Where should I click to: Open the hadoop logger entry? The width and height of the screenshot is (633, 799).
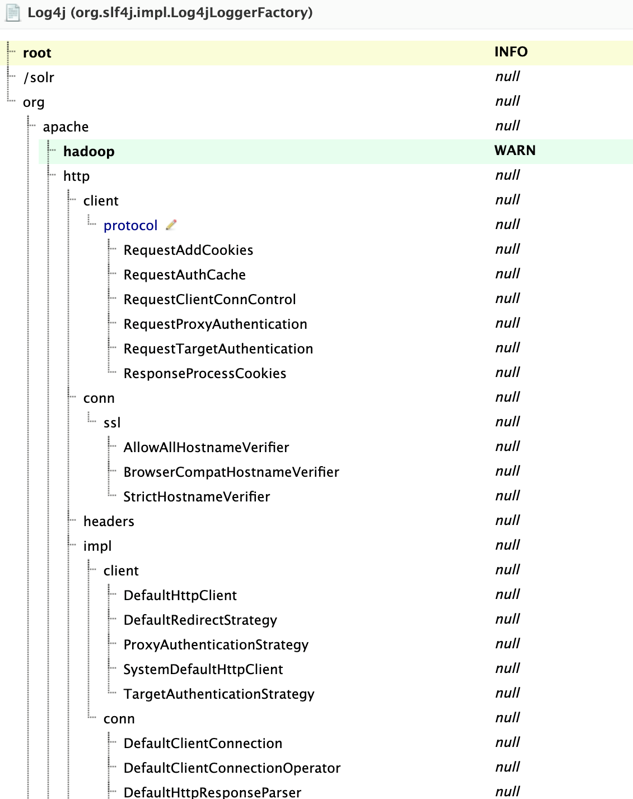coord(89,151)
